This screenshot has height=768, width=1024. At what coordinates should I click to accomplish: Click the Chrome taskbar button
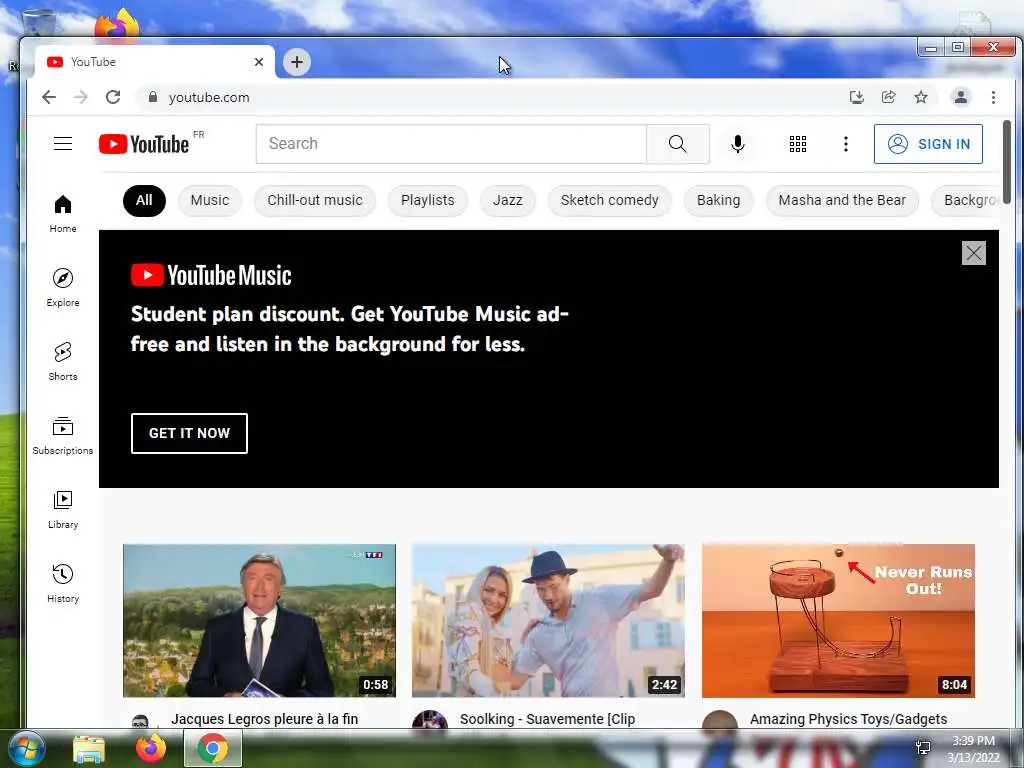tap(213, 748)
